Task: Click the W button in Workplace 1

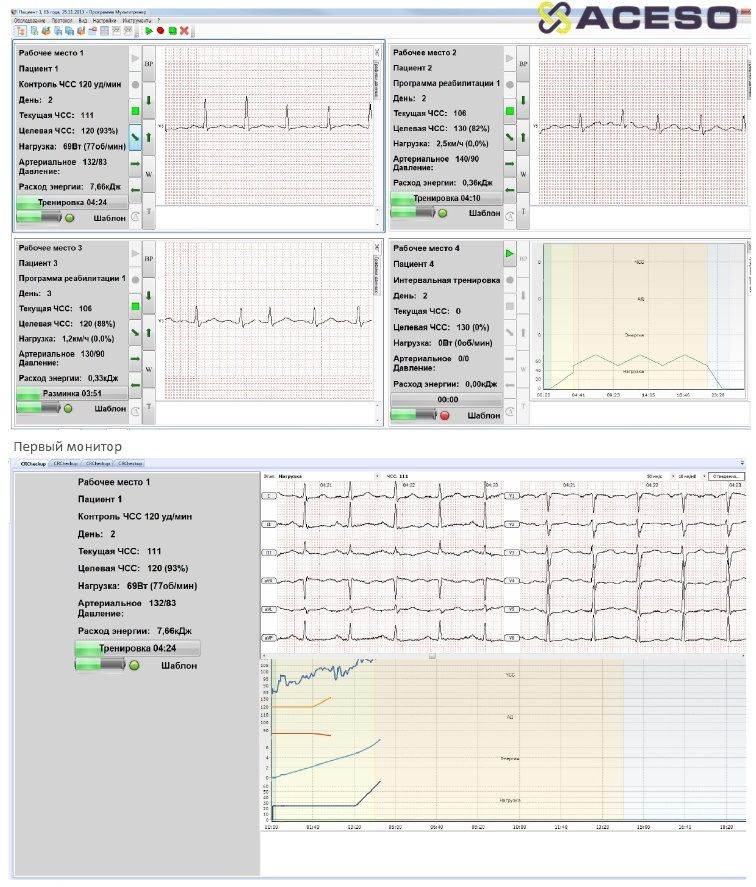Action: pyautogui.click(x=148, y=173)
